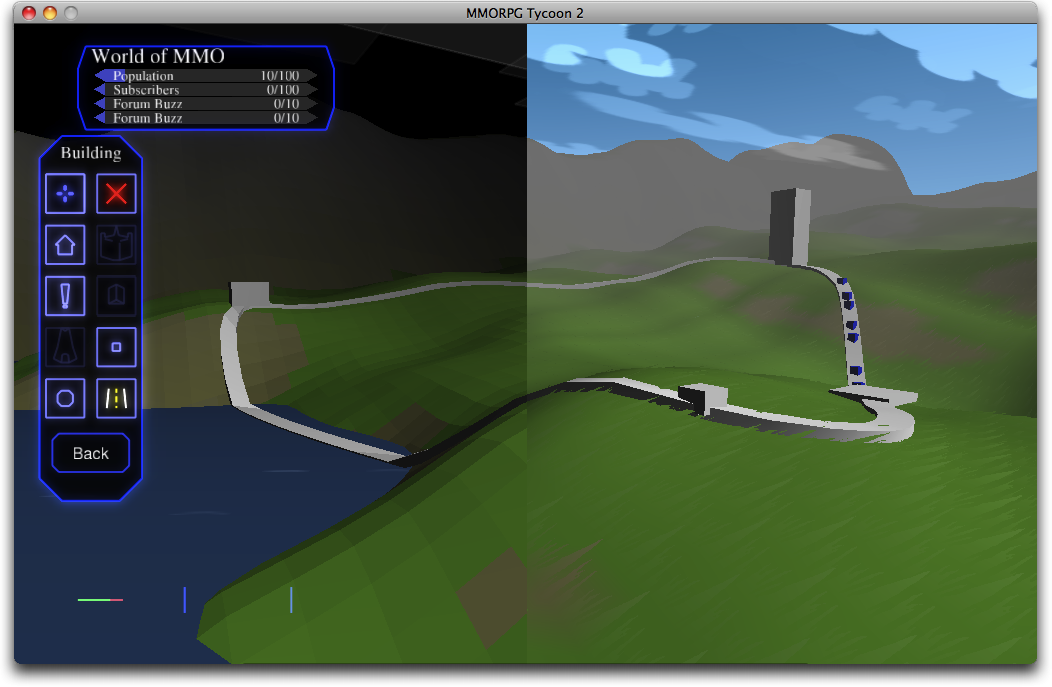Minimize the window with the yellow button

point(50,13)
